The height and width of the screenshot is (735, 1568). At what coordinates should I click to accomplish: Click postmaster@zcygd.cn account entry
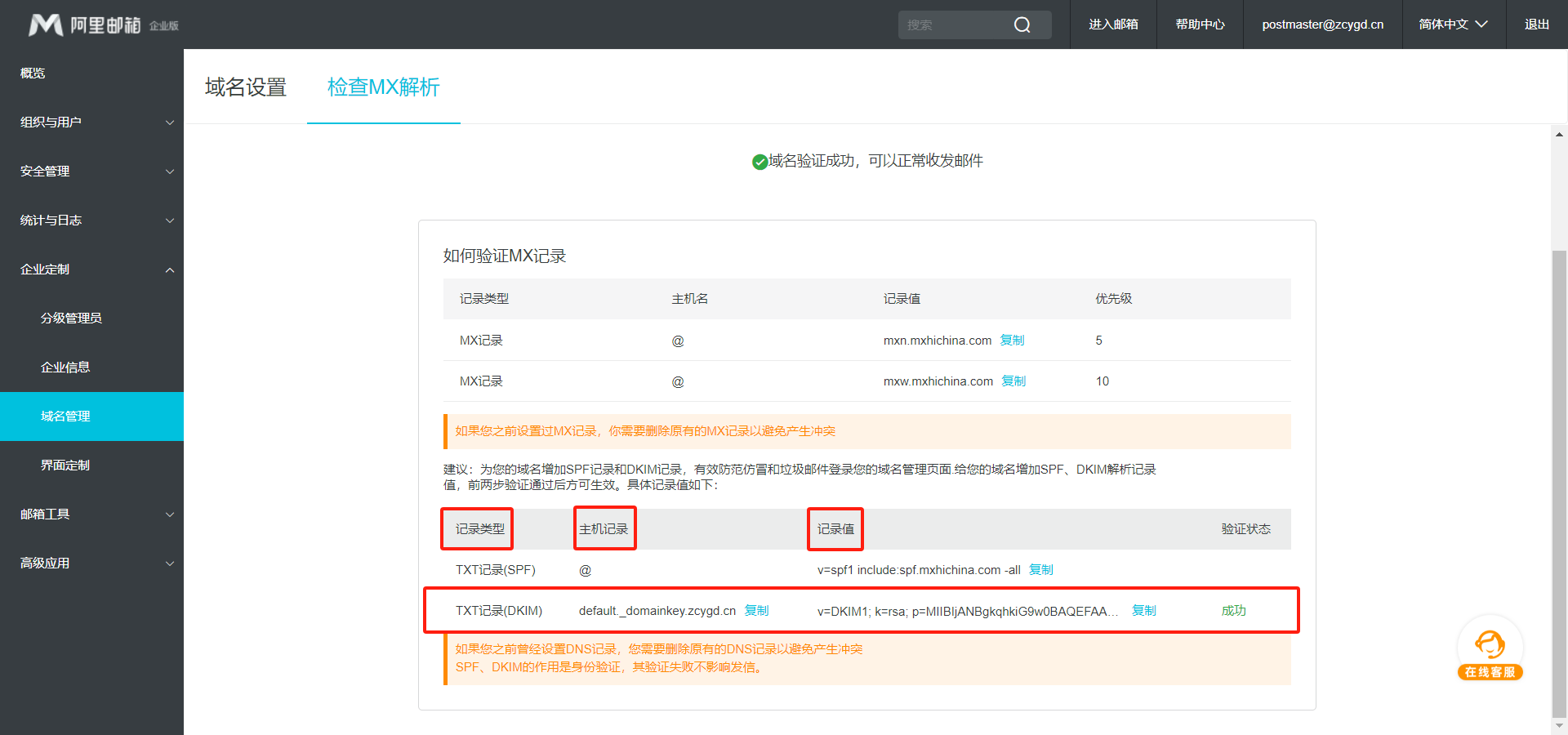(1322, 24)
